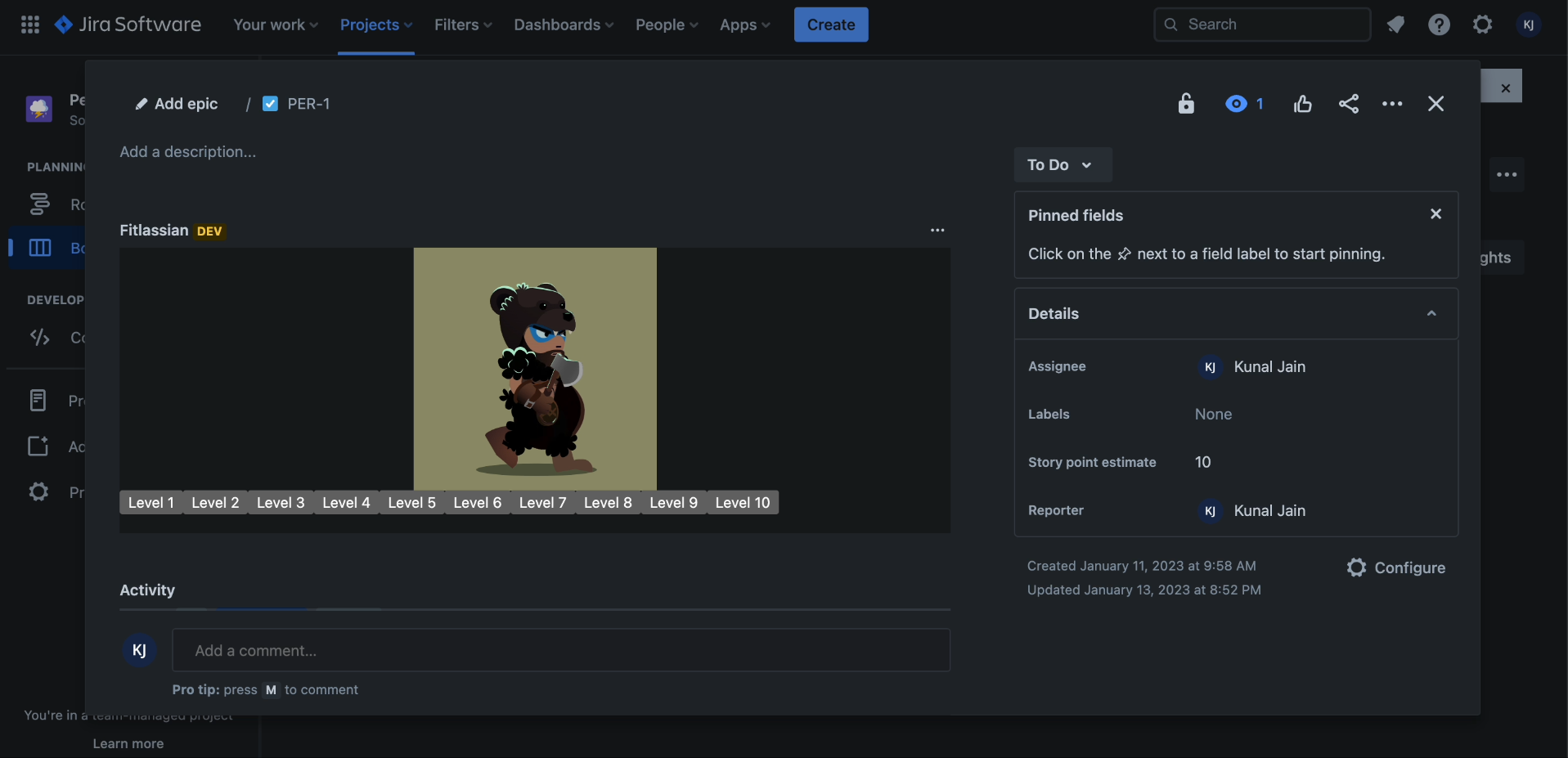The width and height of the screenshot is (1568, 758).
Task: Click the KJ reporter avatar
Action: click(1210, 511)
